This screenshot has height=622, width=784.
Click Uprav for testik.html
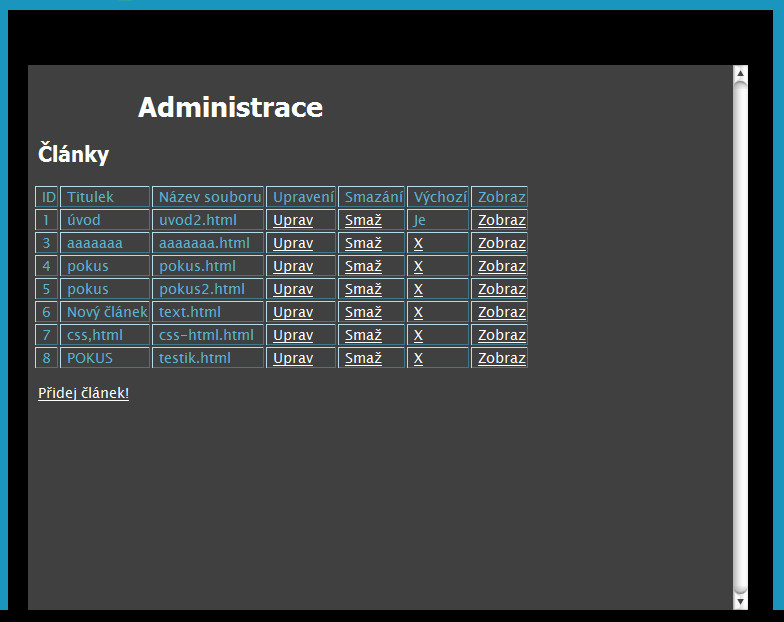coord(293,358)
